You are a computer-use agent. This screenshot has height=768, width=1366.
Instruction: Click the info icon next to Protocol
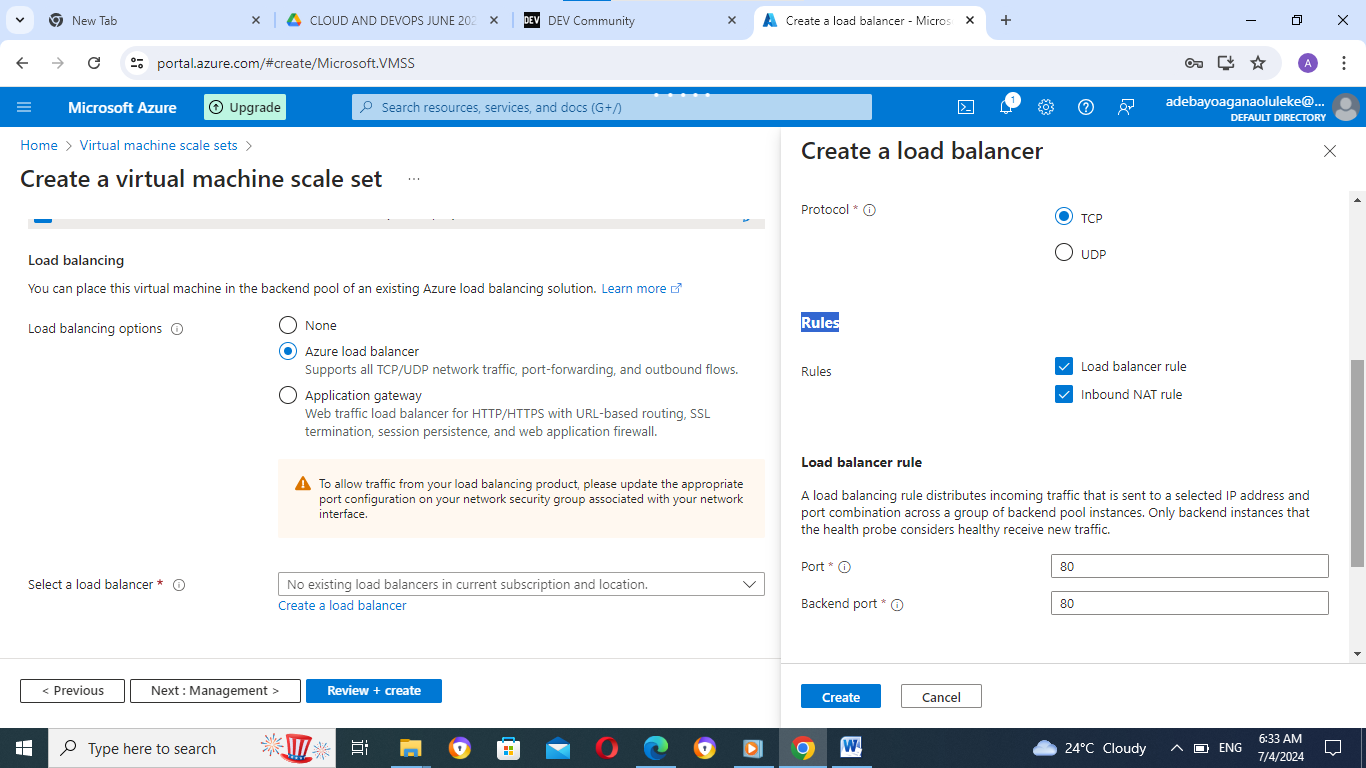[x=869, y=210]
